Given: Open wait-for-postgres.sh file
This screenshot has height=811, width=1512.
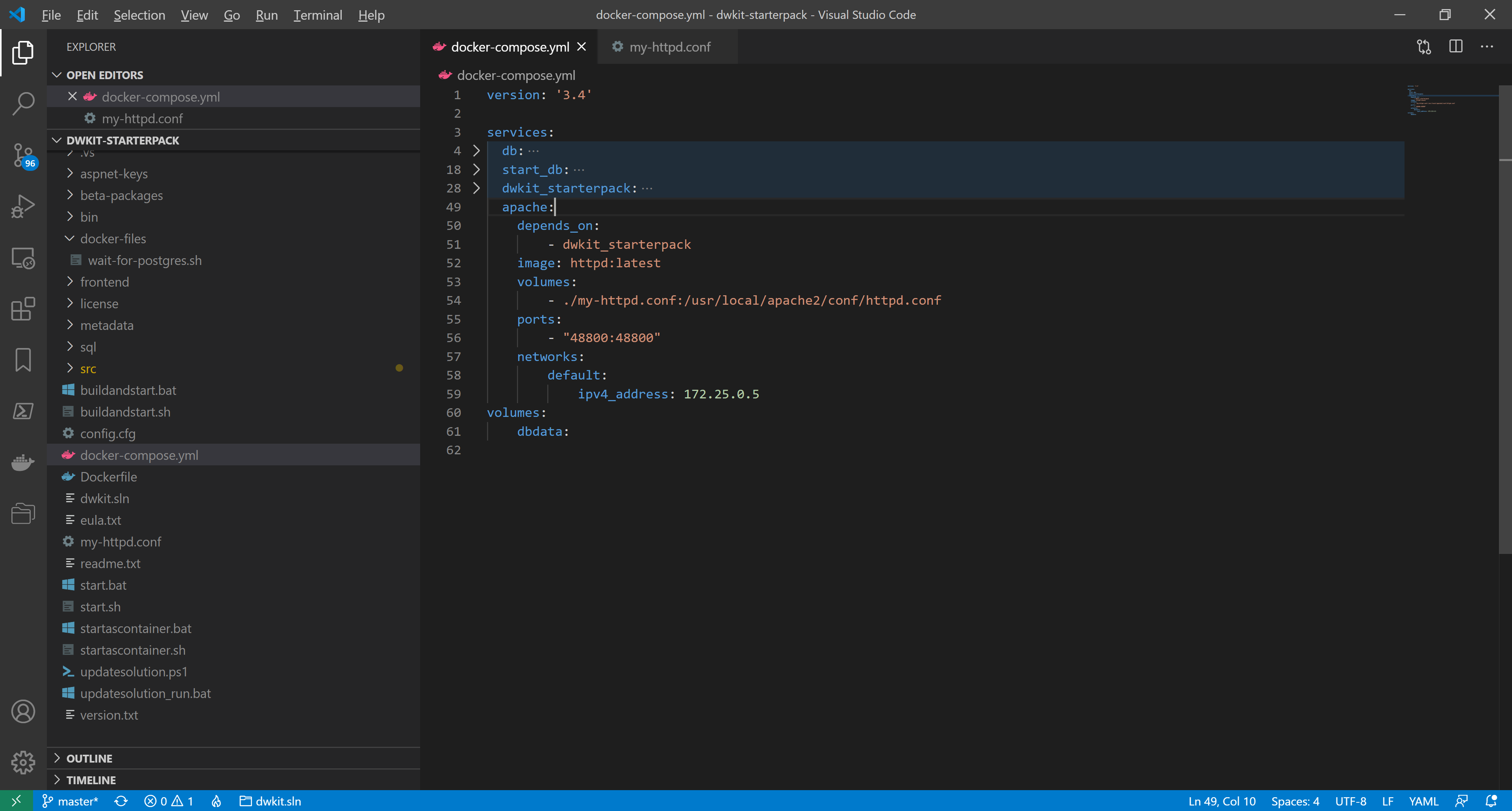Looking at the screenshot, I should click(x=233, y=261).
